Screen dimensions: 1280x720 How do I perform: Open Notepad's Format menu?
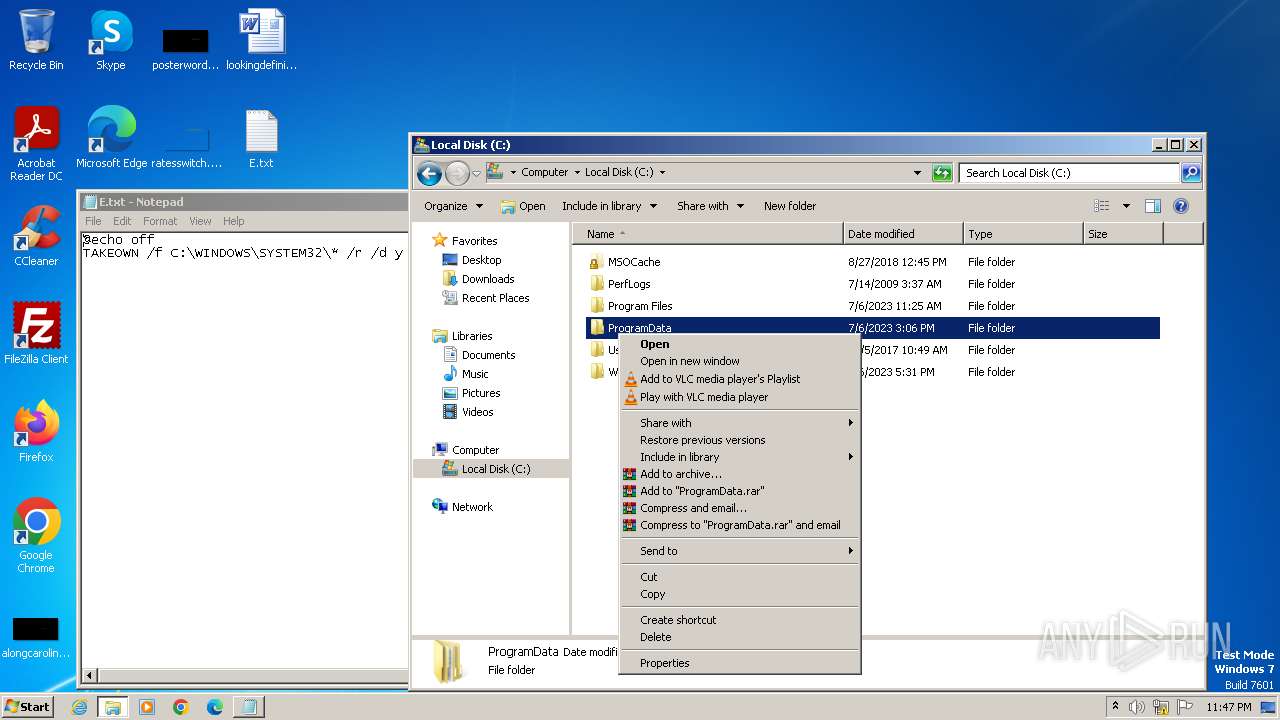(160, 221)
